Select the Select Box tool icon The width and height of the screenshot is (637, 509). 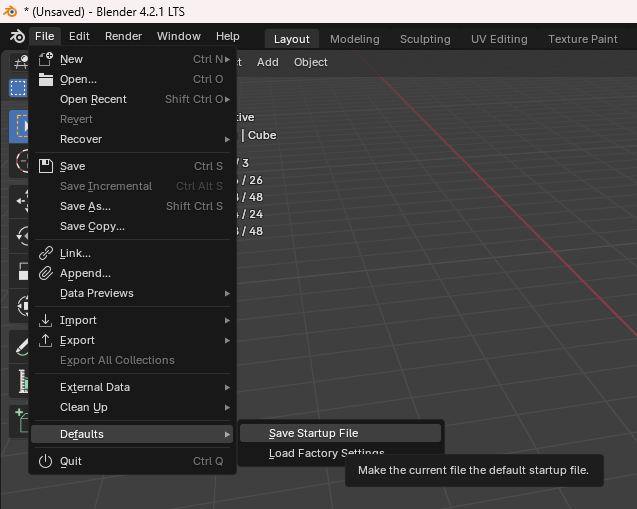pyautogui.click(x=19, y=126)
